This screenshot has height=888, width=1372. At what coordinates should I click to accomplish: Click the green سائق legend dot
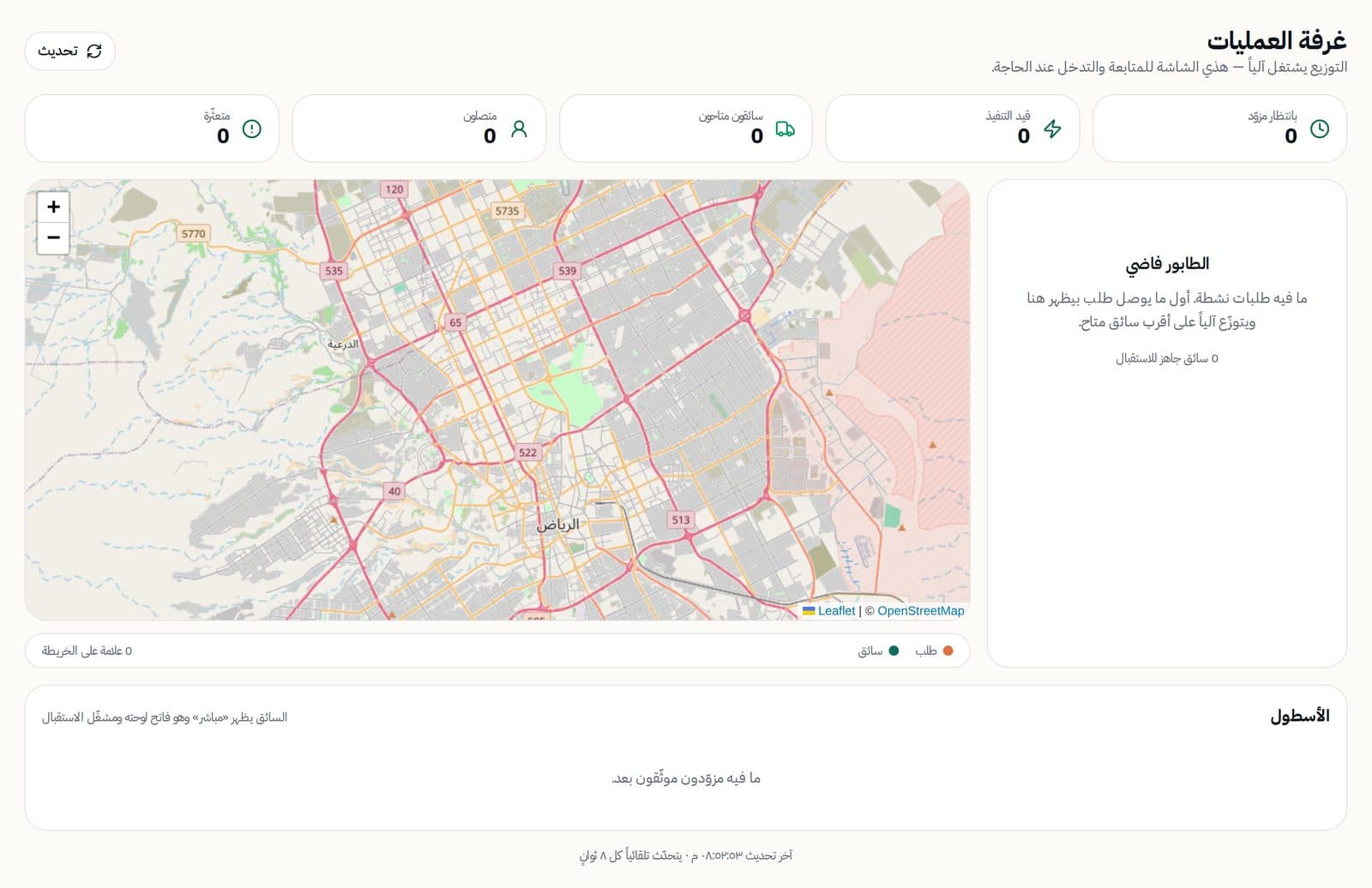(894, 651)
